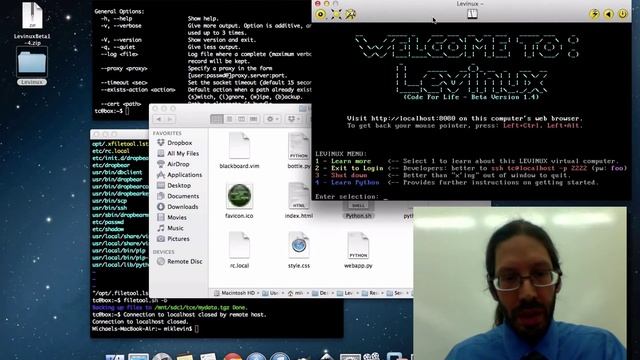Click the bottom Terminal prompt after miklevin$
The image size is (640, 360).
point(197,329)
